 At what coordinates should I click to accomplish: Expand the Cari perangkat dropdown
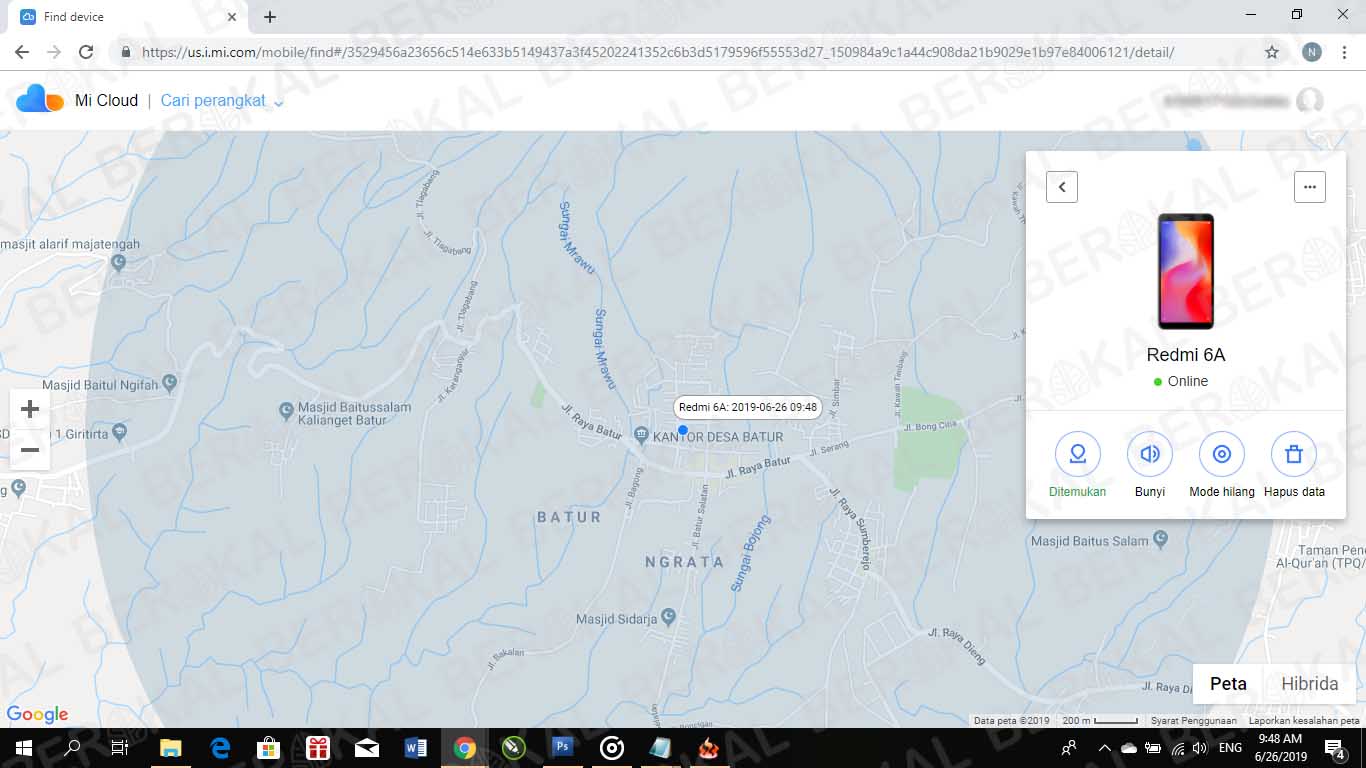(222, 101)
